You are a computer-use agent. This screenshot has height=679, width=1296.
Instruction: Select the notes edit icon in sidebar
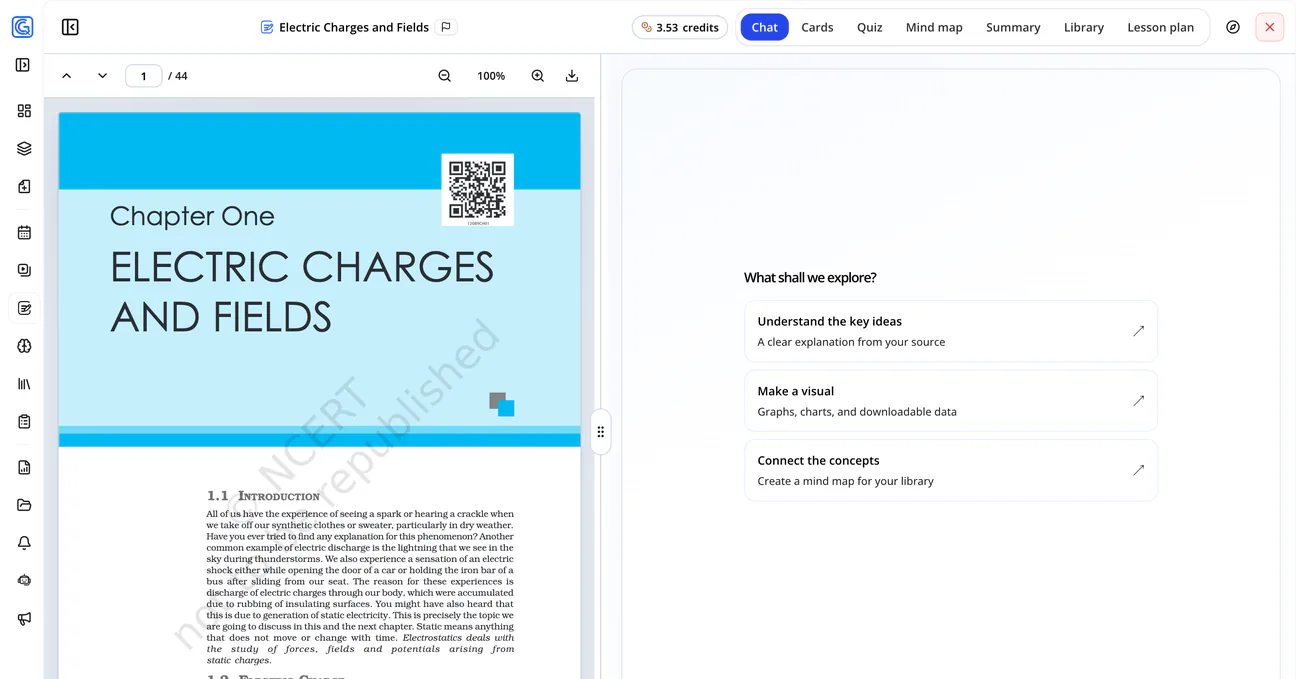point(24,308)
